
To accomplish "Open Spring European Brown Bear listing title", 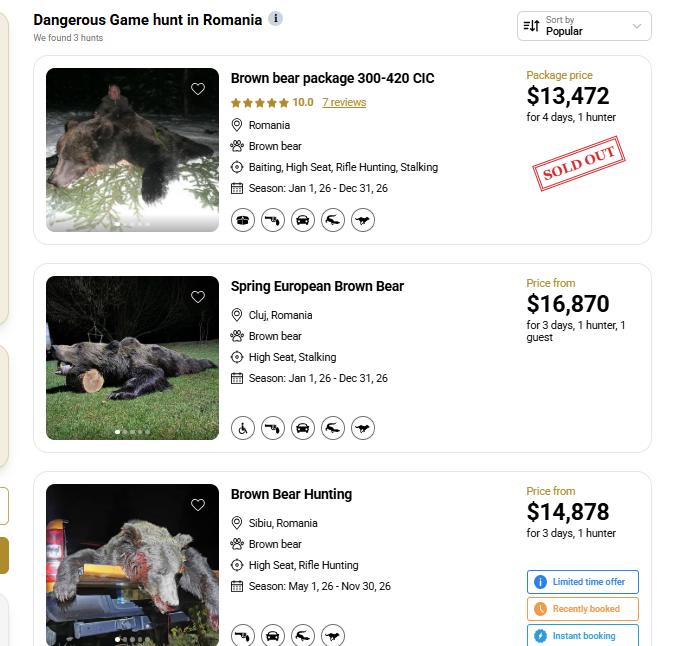I will coord(317,286).
